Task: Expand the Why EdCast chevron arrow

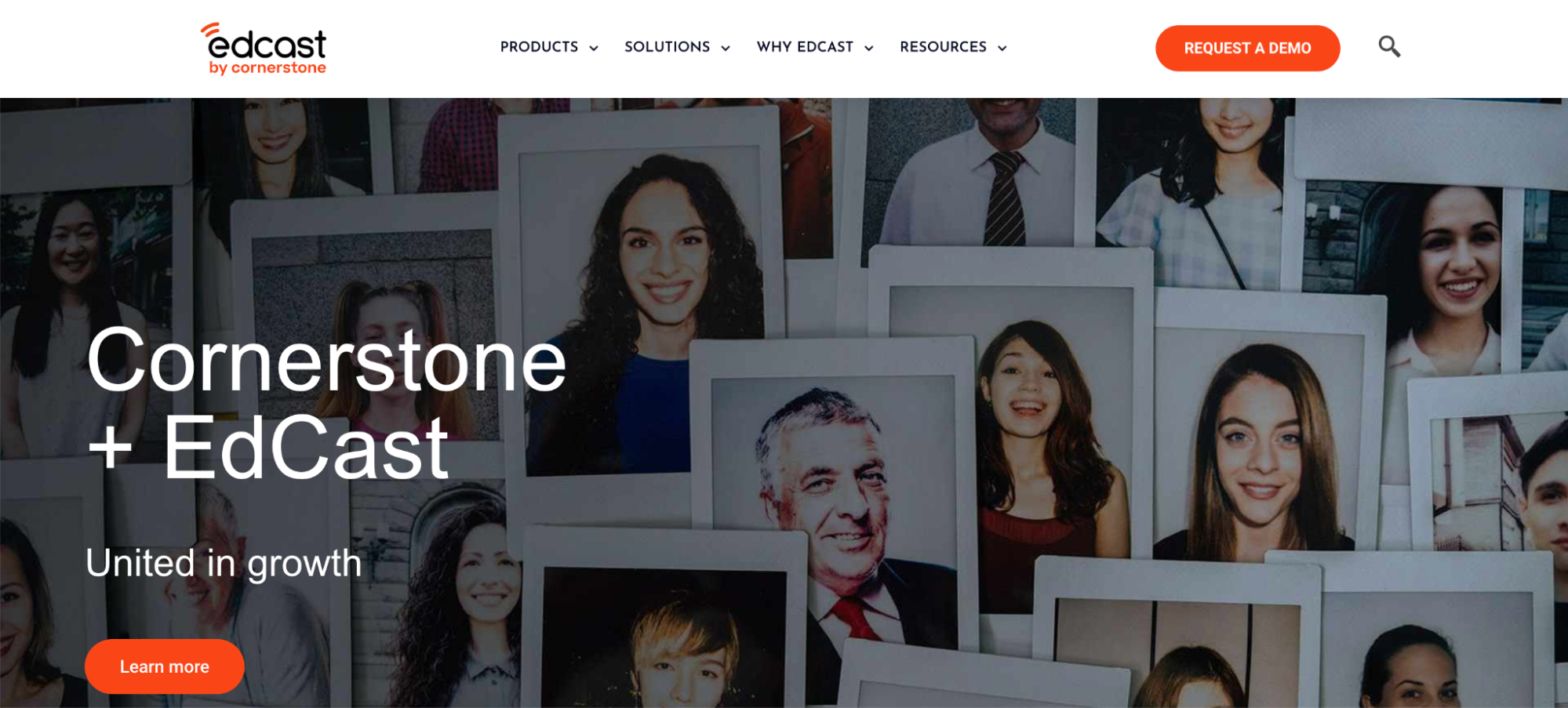Action: coord(869,49)
